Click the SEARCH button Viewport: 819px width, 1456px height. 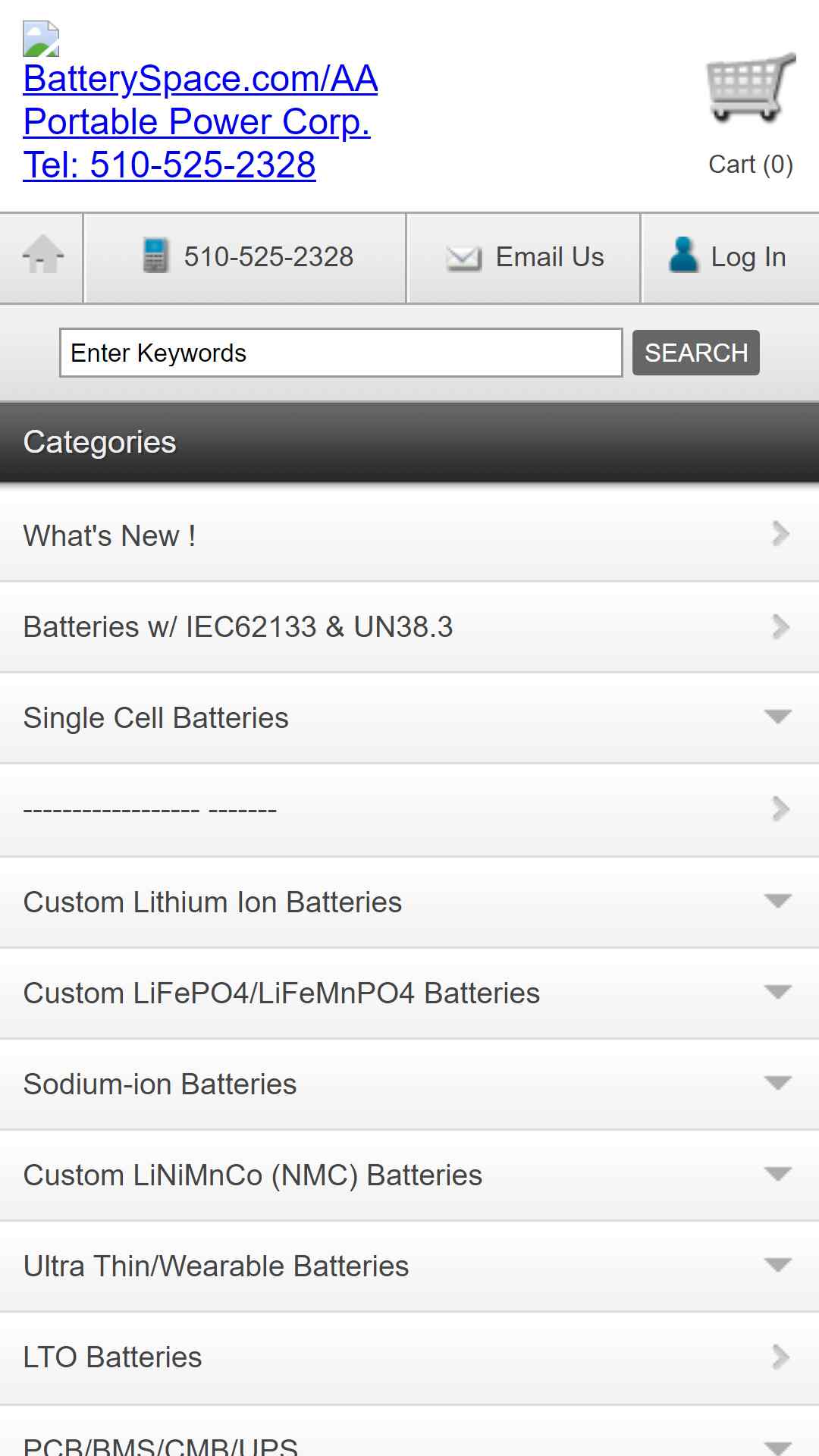pos(696,353)
